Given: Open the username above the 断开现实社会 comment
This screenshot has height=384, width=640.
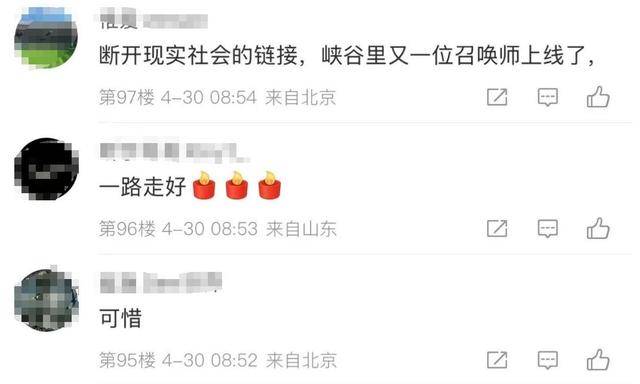Looking at the screenshot, I should point(154,21).
